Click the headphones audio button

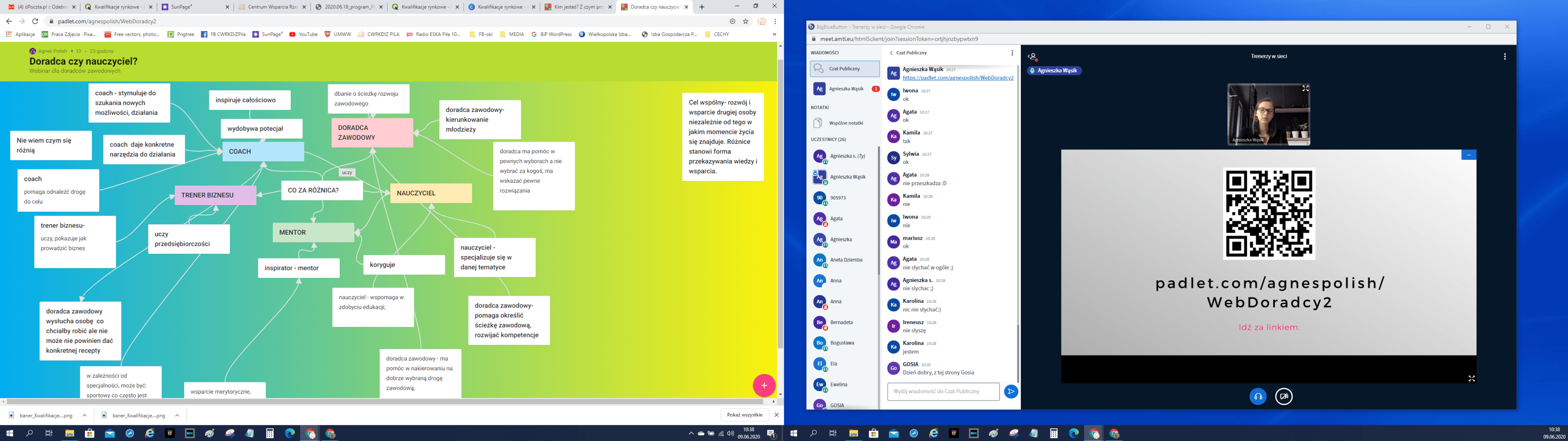pyautogui.click(x=1257, y=396)
